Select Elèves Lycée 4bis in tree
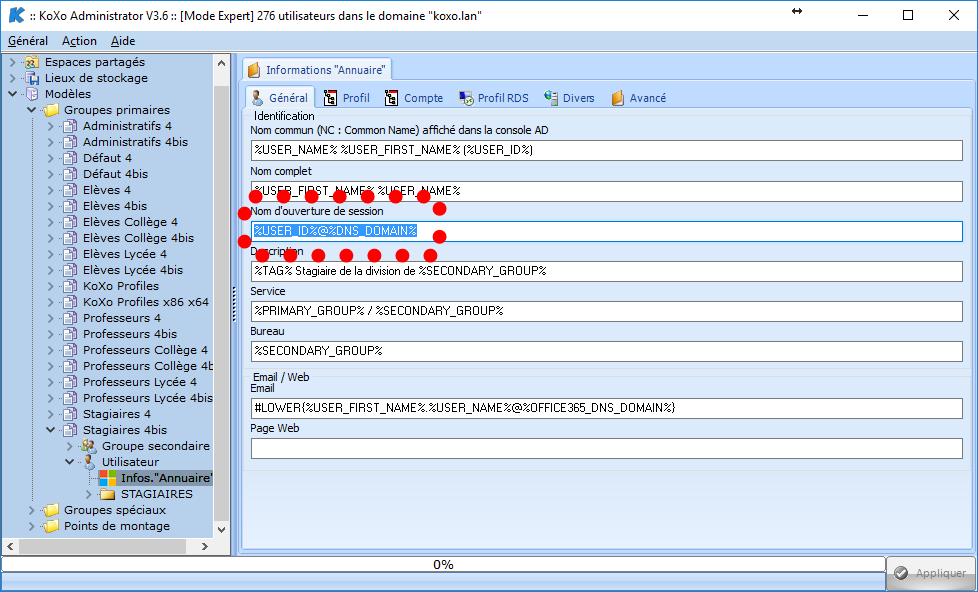 pyautogui.click(x=133, y=270)
